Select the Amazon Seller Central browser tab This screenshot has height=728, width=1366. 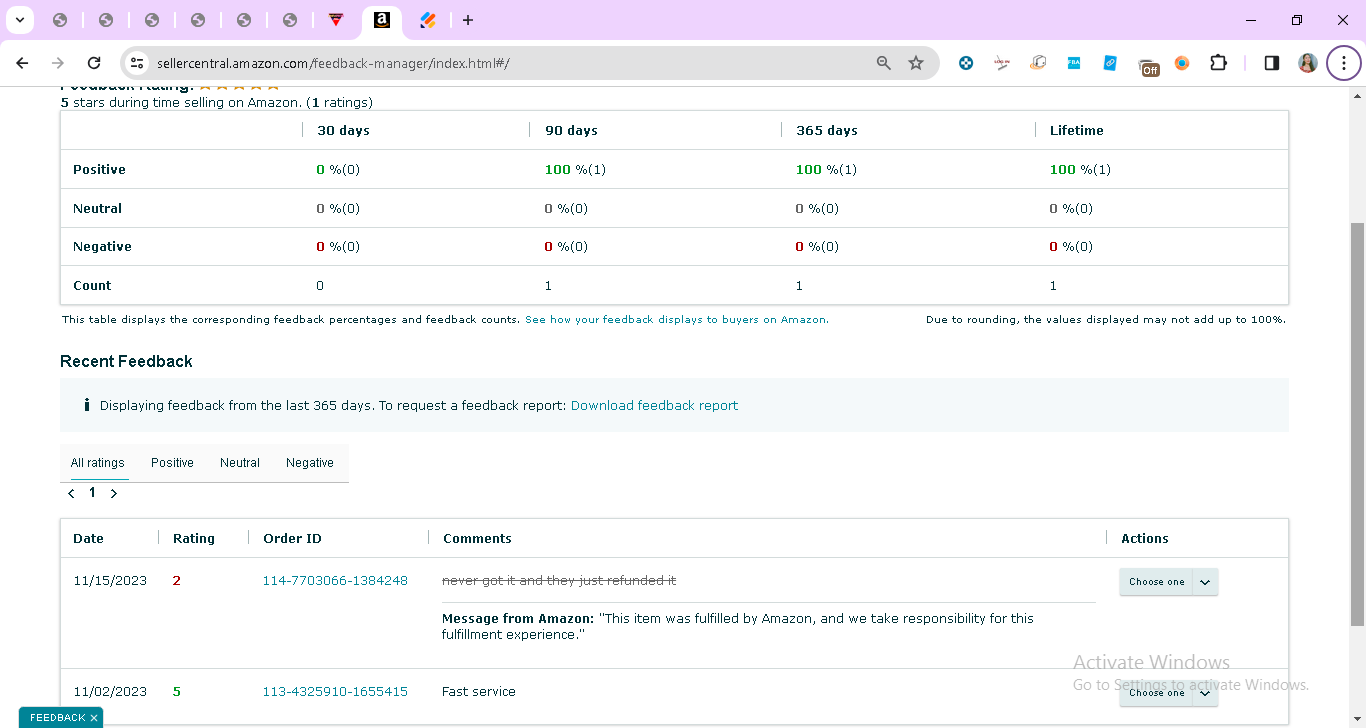pyautogui.click(x=382, y=20)
